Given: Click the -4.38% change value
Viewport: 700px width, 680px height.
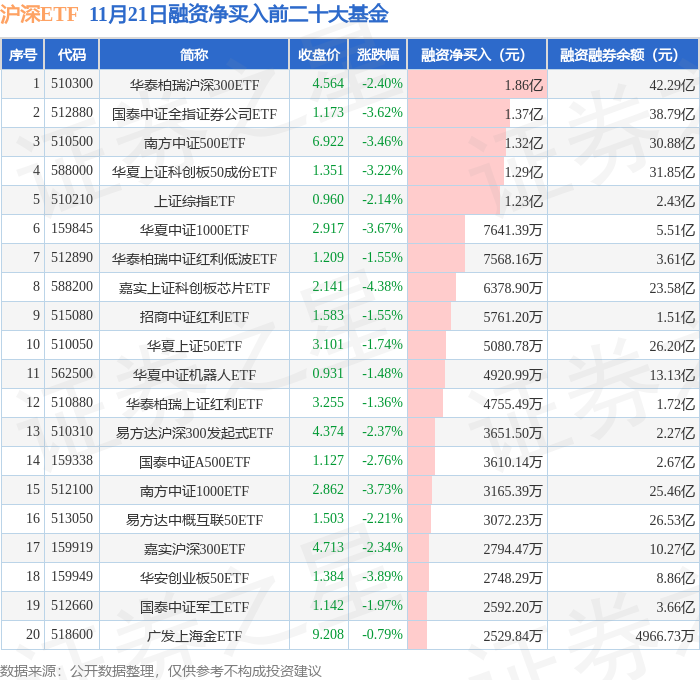Looking at the screenshot, I should (382, 287).
